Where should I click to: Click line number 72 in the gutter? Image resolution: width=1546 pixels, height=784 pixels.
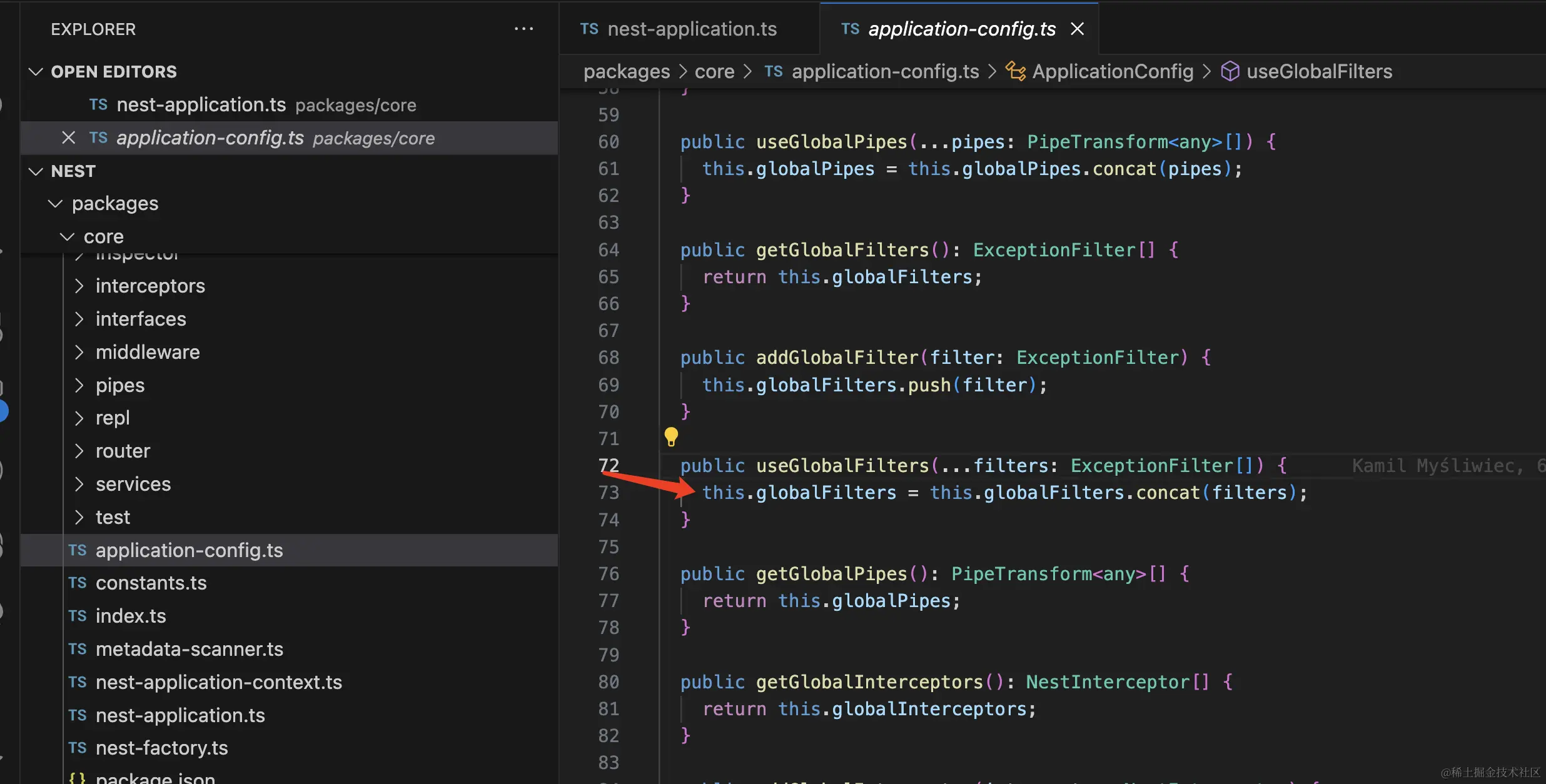609,466
